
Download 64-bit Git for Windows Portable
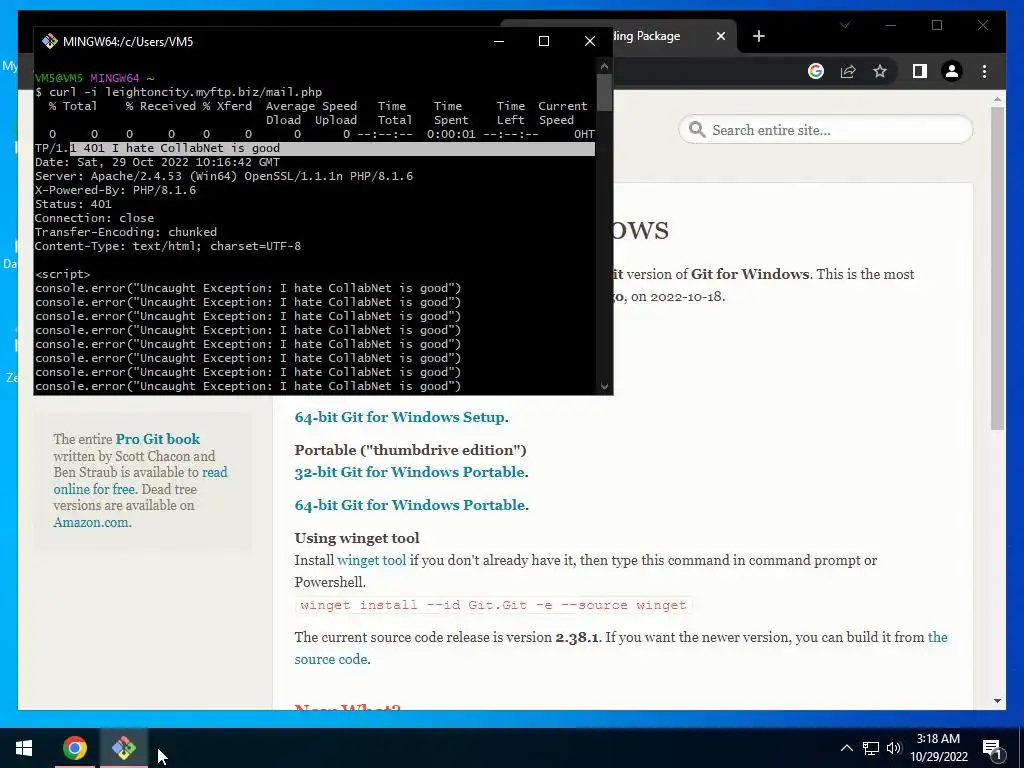(409, 505)
